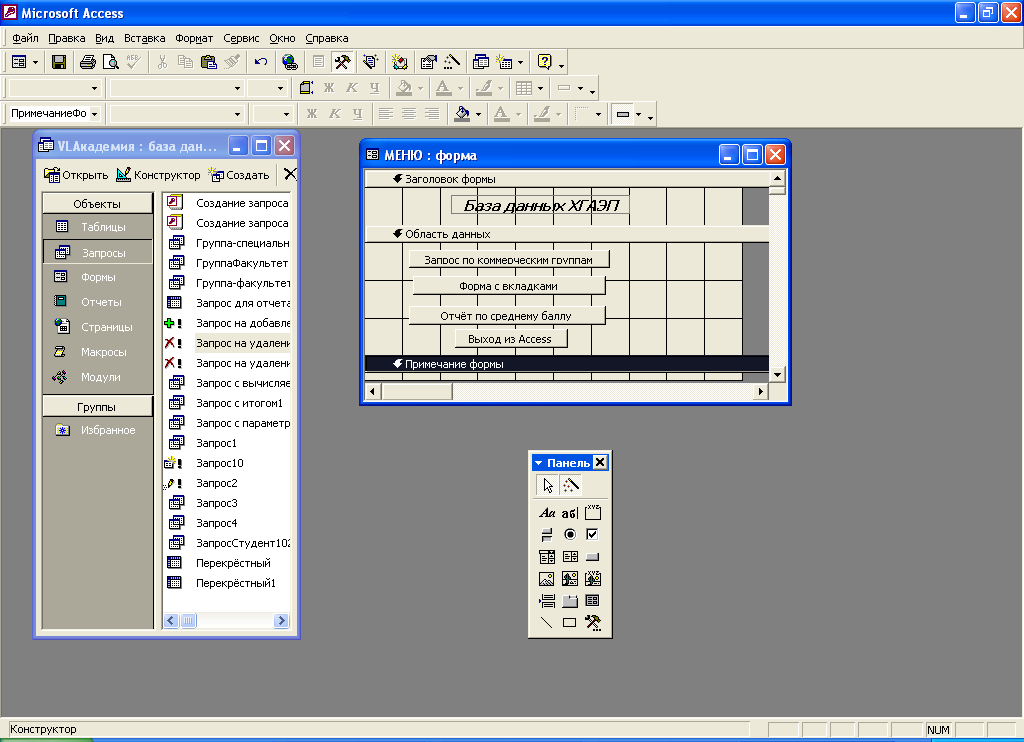This screenshot has height=742, width=1024.
Task: Open the Правка menu
Action: coord(67,38)
